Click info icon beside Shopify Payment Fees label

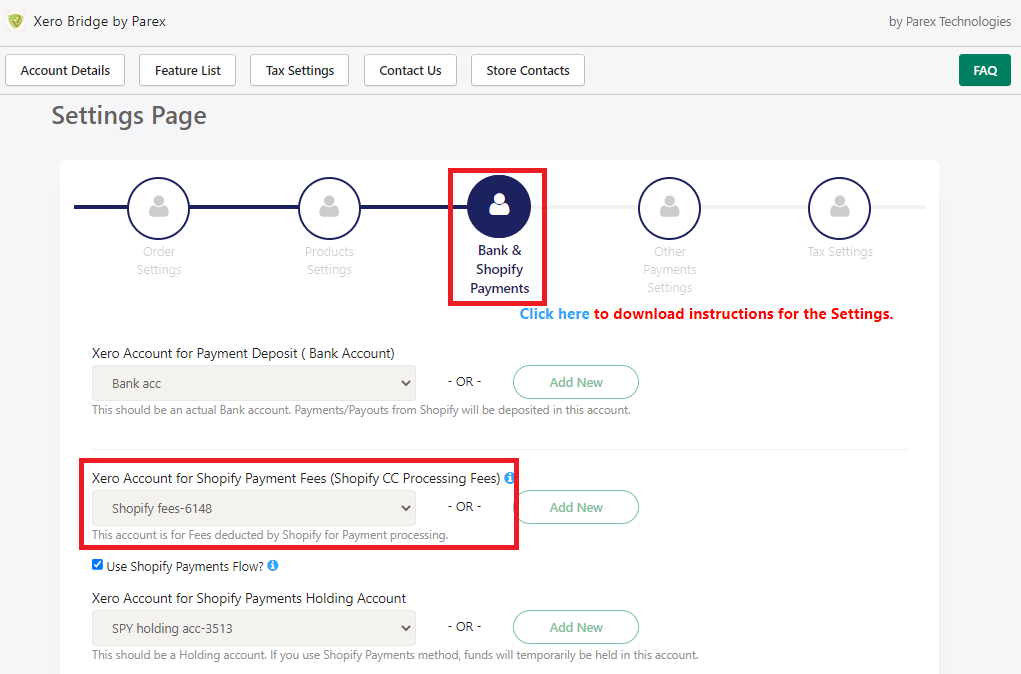509,478
